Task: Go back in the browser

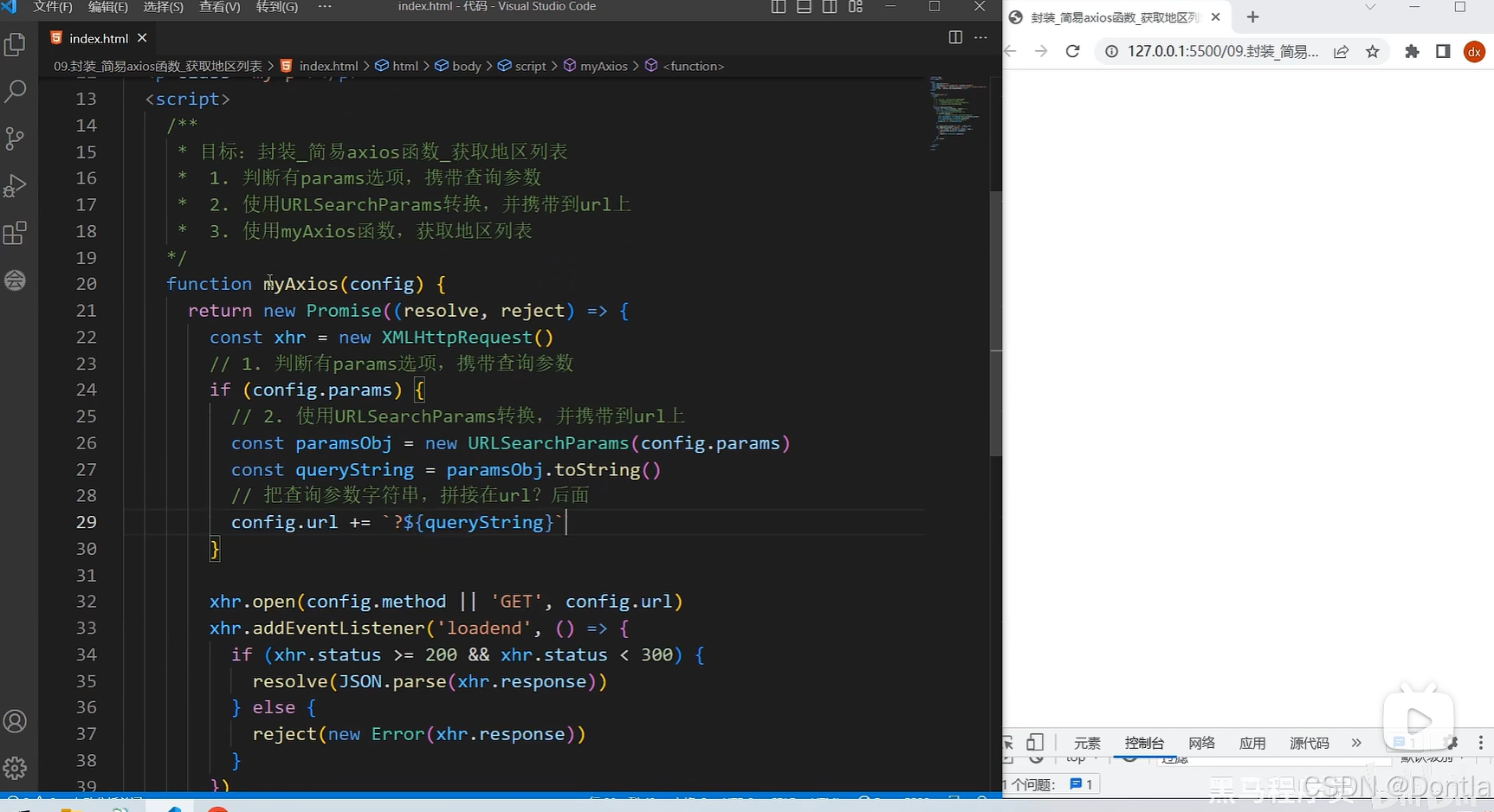Action: 1010,51
